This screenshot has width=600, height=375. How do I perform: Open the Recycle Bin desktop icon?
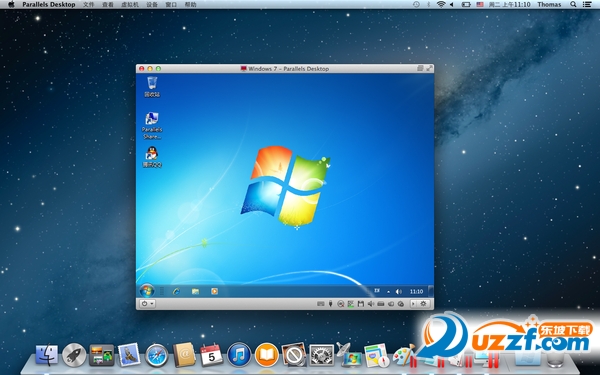pos(152,86)
